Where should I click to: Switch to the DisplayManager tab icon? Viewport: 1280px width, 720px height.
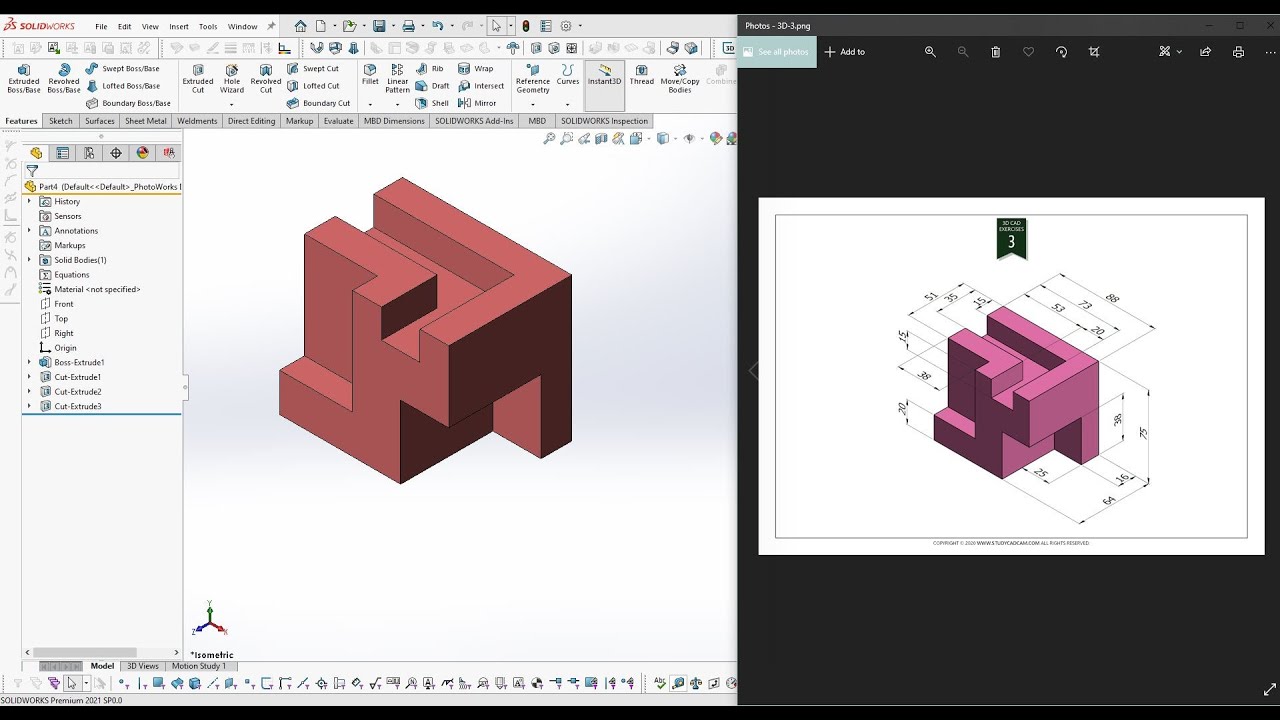[142, 153]
